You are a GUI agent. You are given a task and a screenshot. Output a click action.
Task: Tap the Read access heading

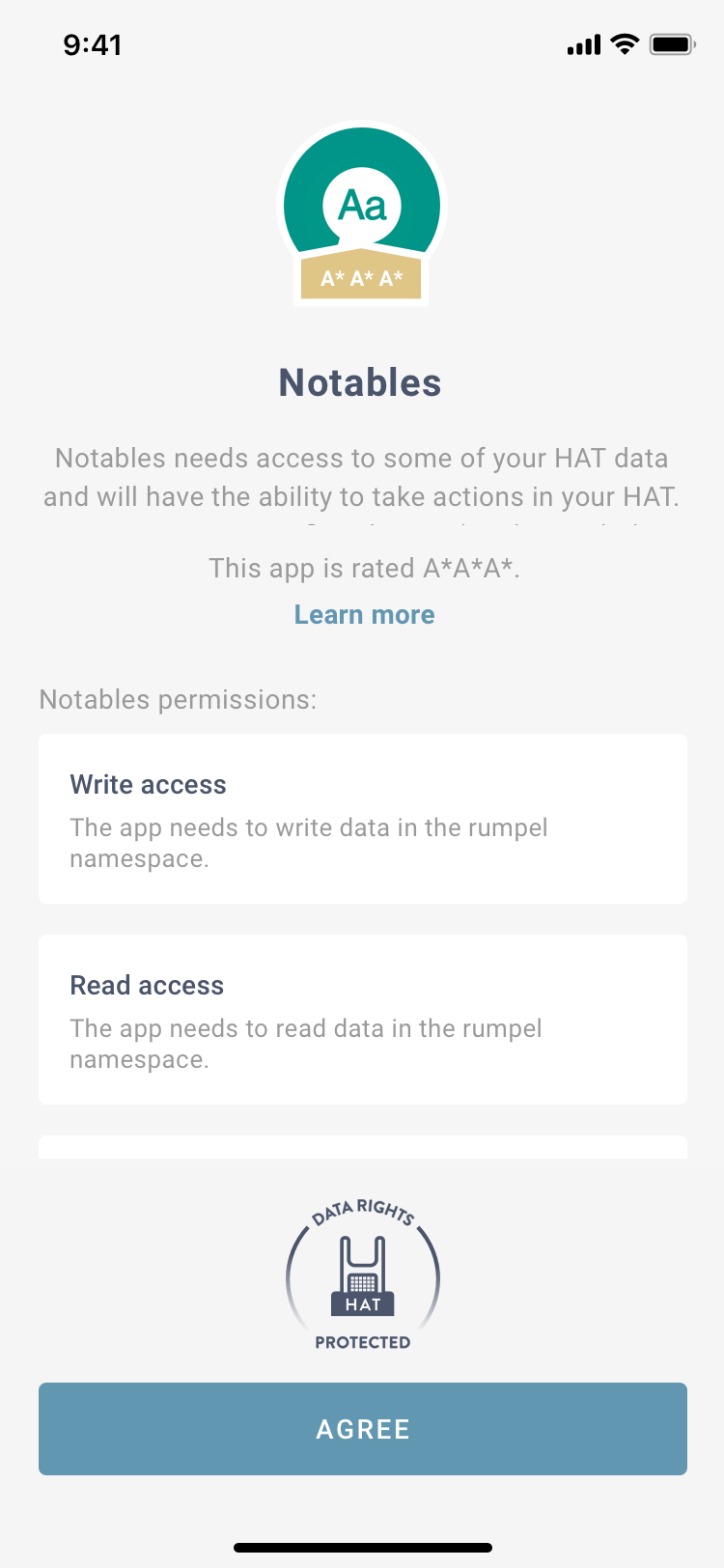(x=147, y=986)
